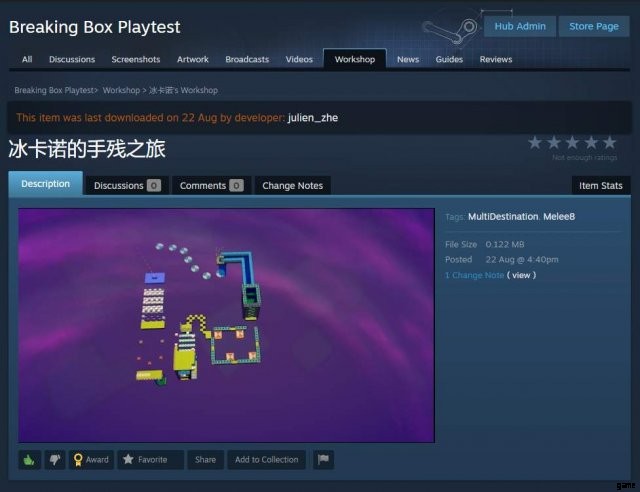640x492 pixels.
Task: Add to Collection button
Action: coord(267,460)
